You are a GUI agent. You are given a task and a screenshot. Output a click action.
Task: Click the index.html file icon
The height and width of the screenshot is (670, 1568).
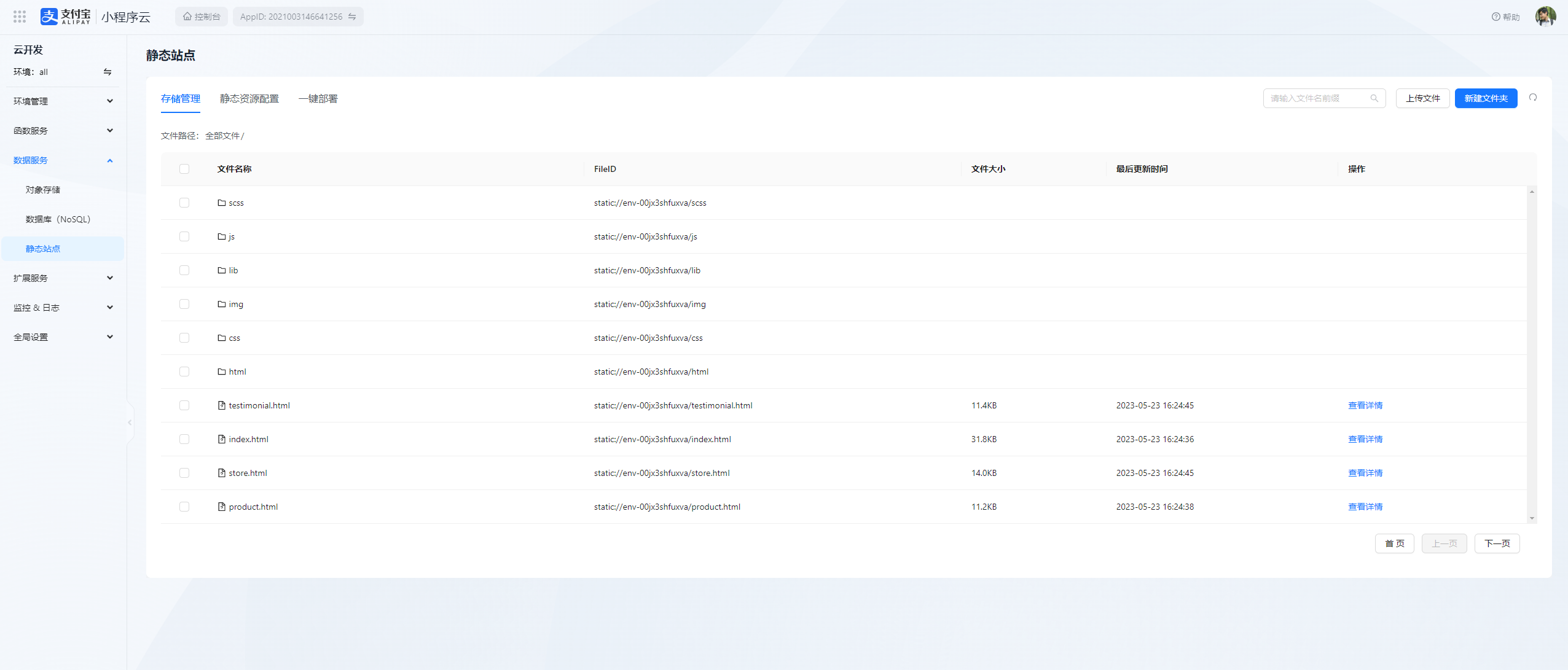click(222, 439)
